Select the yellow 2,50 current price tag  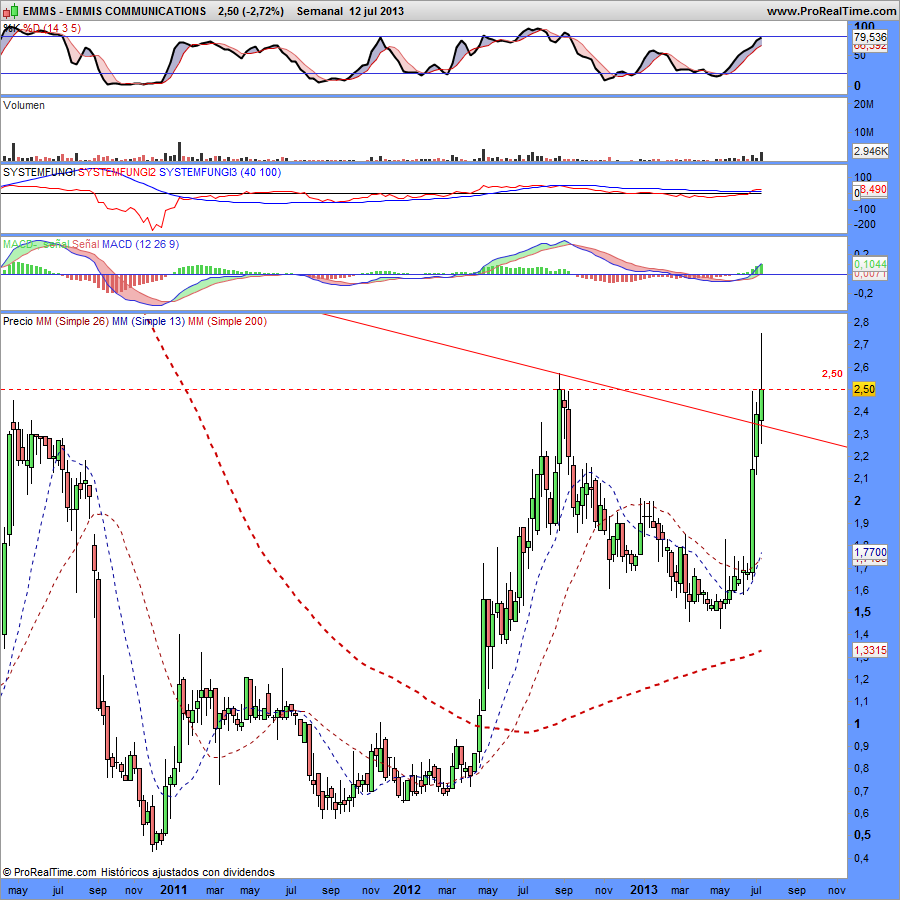click(x=864, y=389)
